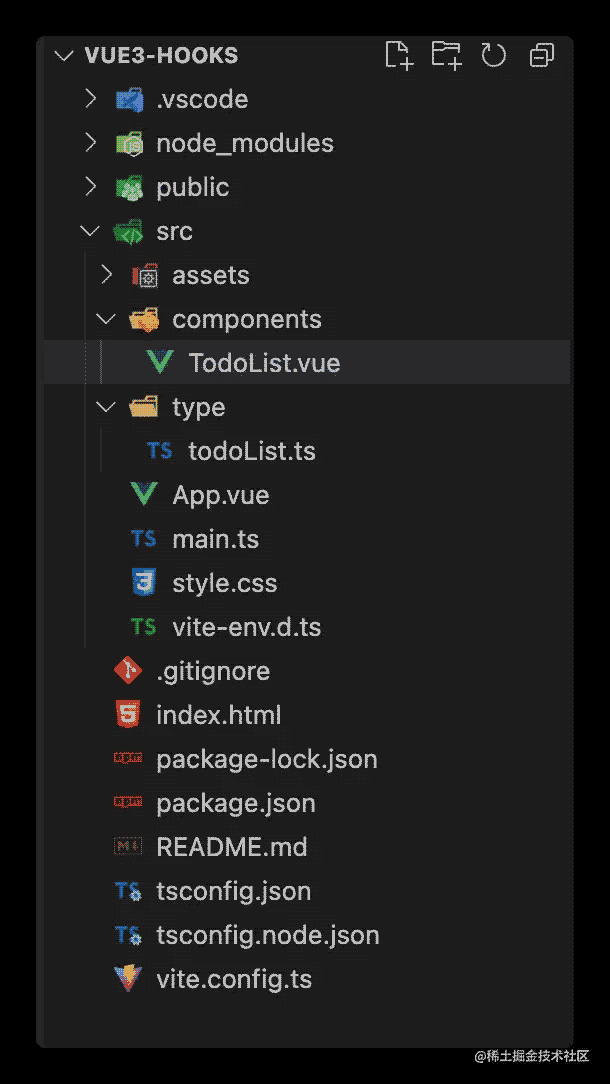610x1084 pixels.
Task: Click the HTML5 icon beside index.html
Action: pyautogui.click(x=128, y=715)
